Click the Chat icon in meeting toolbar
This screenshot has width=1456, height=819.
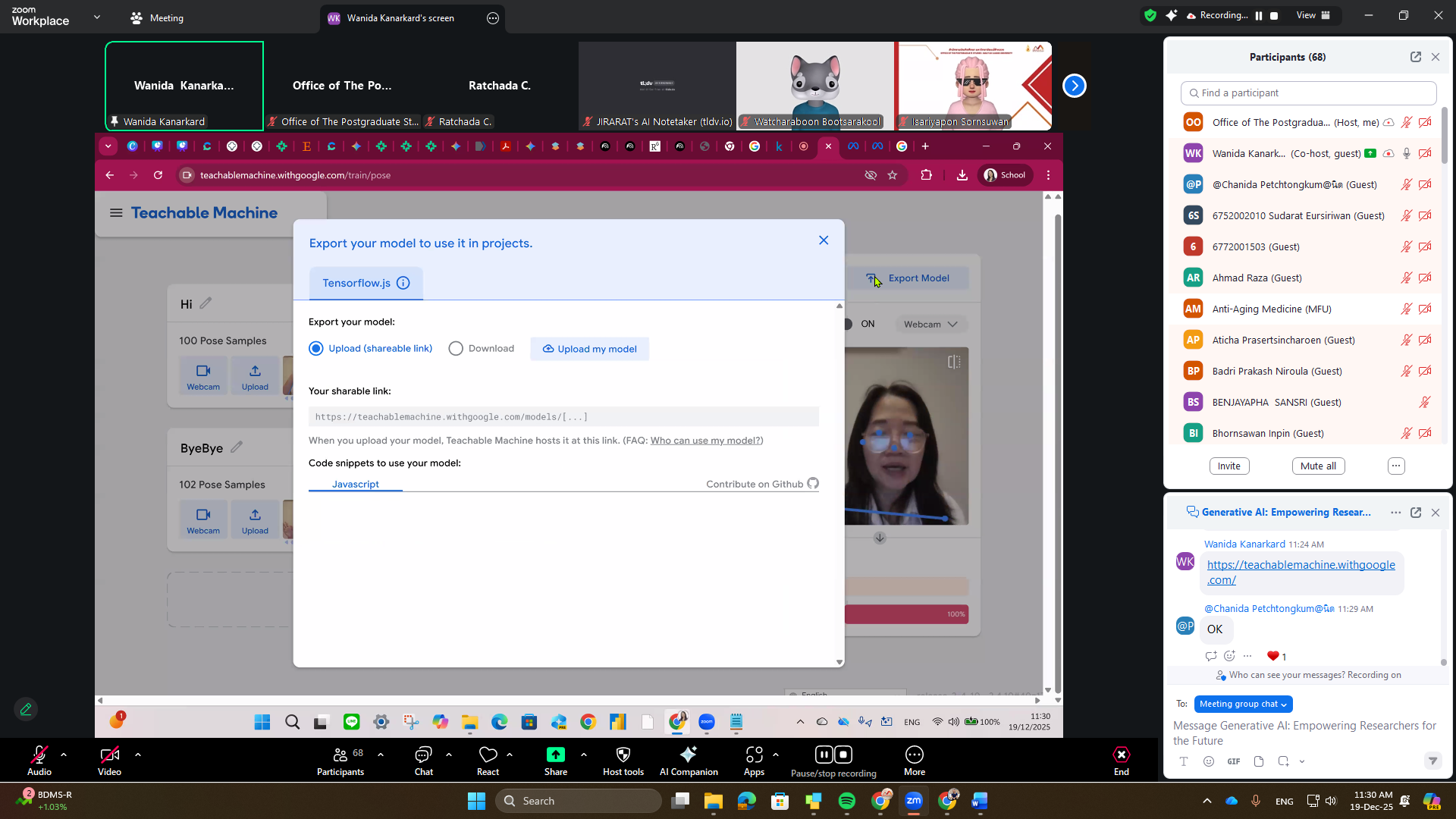(x=423, y=755)
